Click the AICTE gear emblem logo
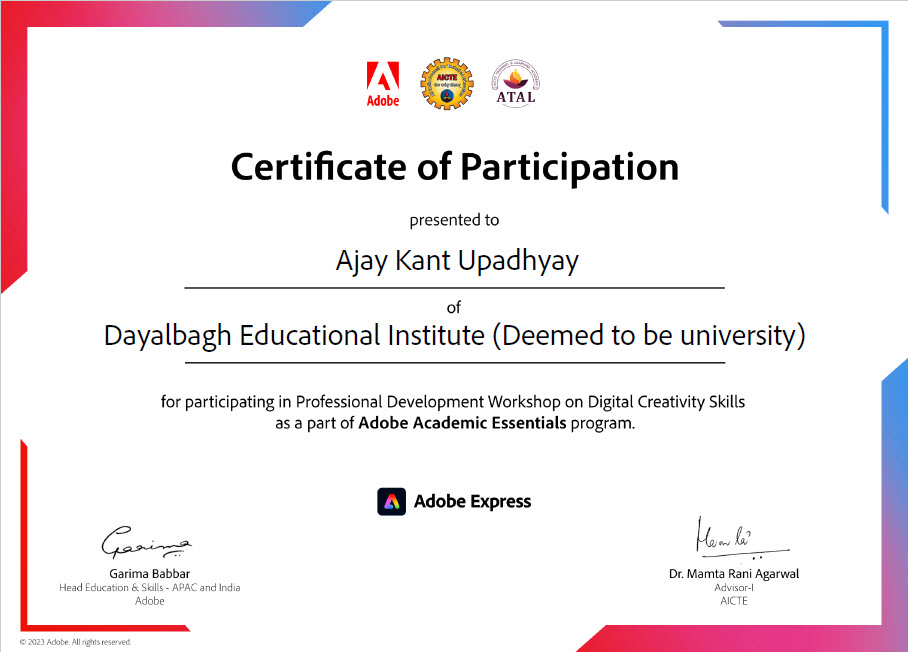The width and height of the screenshot is (908, 652). click(x=446, y=83)
